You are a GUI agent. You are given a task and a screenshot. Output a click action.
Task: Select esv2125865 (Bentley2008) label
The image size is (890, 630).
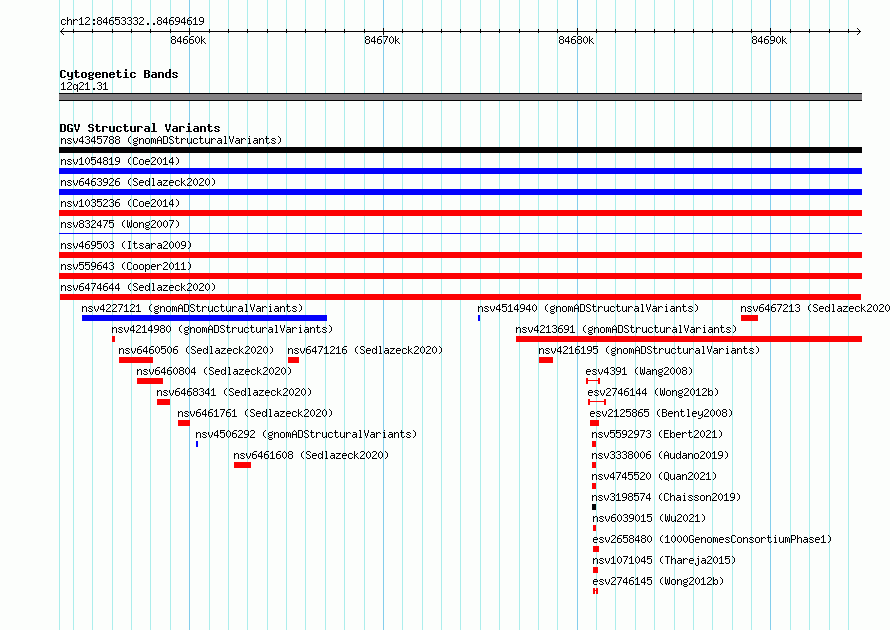(661, 413)
